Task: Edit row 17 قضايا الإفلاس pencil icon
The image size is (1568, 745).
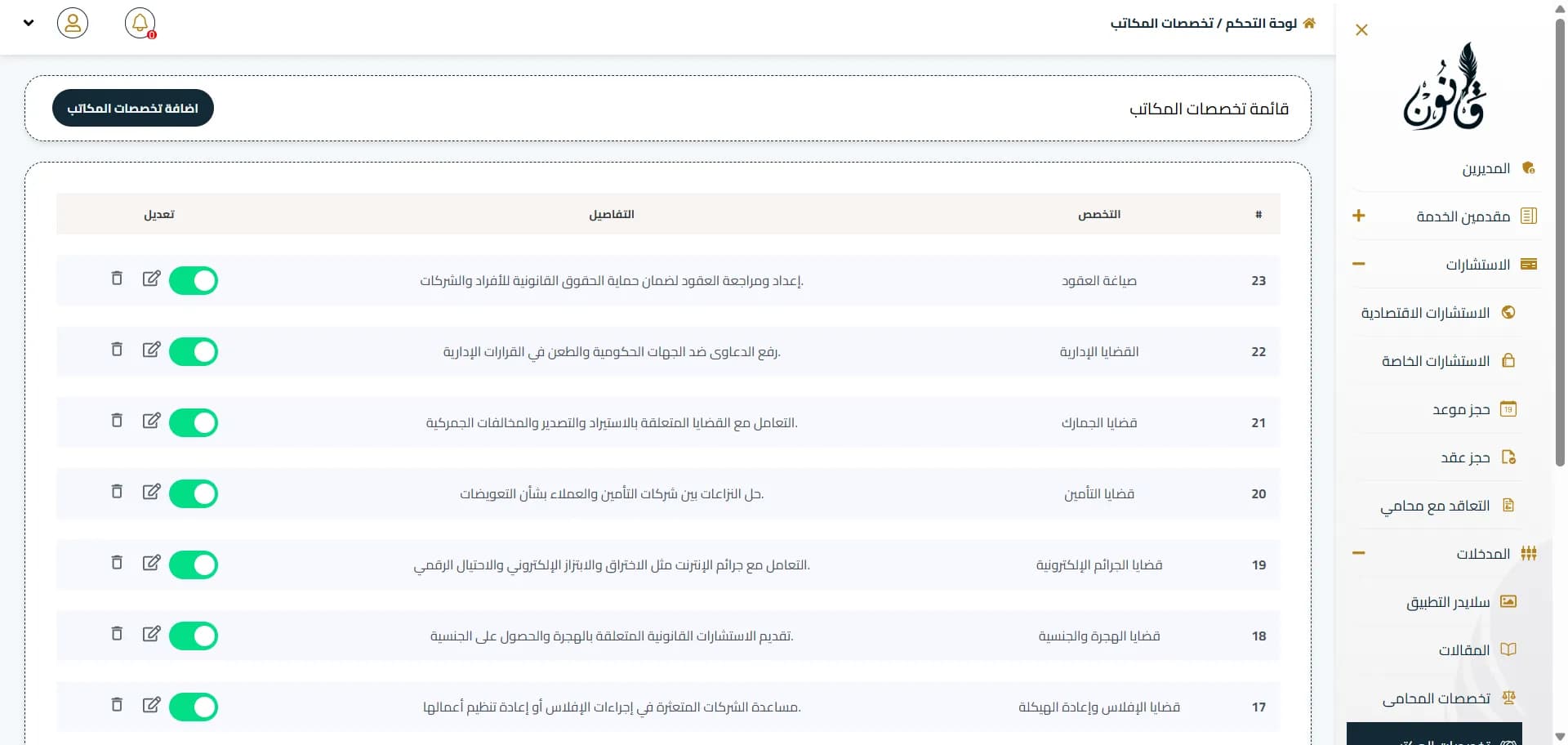Action: [152, 705]
